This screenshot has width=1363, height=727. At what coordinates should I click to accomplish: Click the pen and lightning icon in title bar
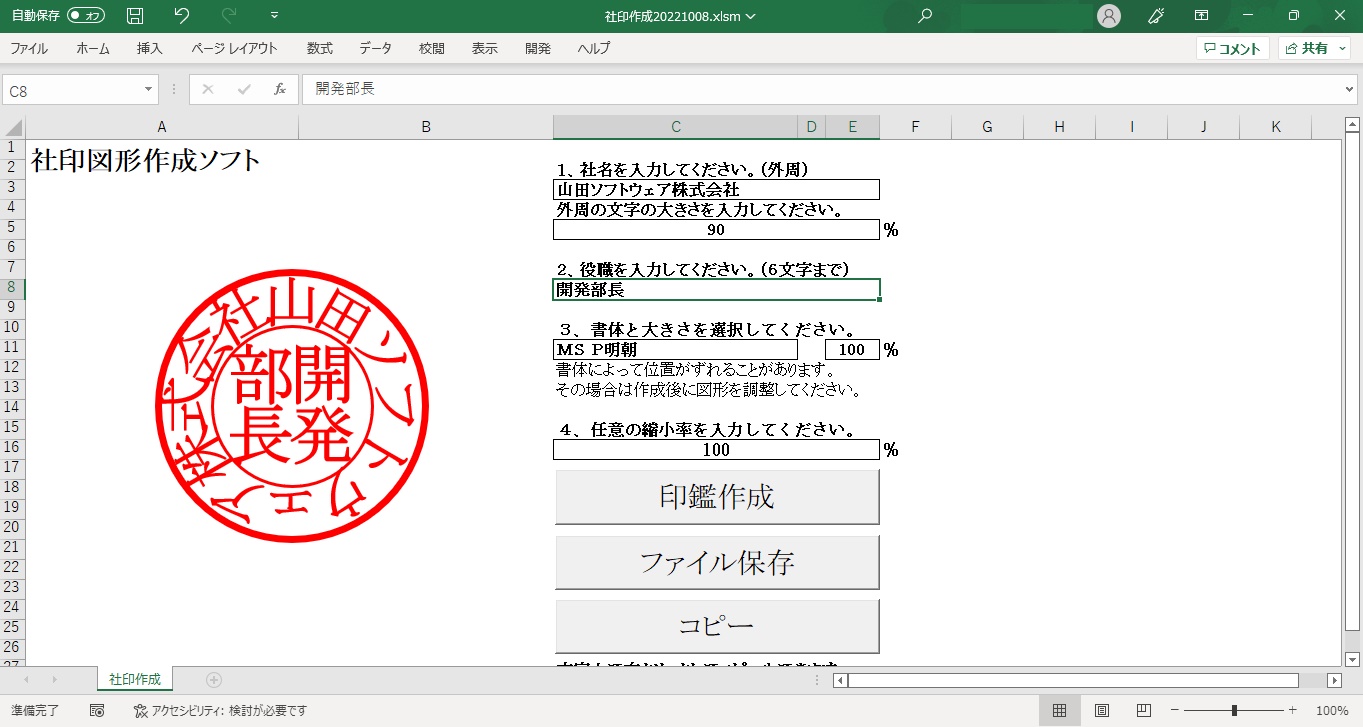coord(1157,16)
